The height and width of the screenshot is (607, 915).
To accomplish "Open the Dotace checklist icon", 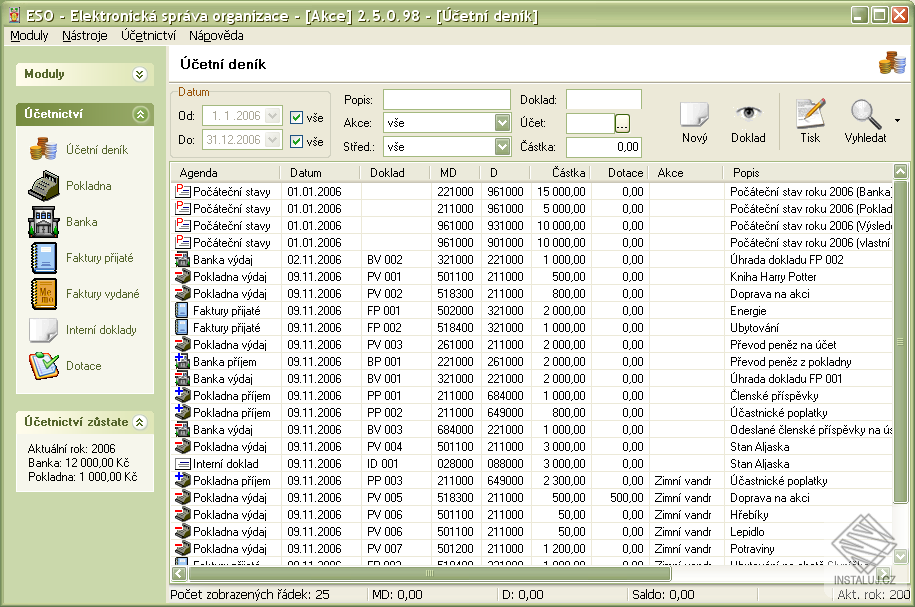I will tap(43, 366).
